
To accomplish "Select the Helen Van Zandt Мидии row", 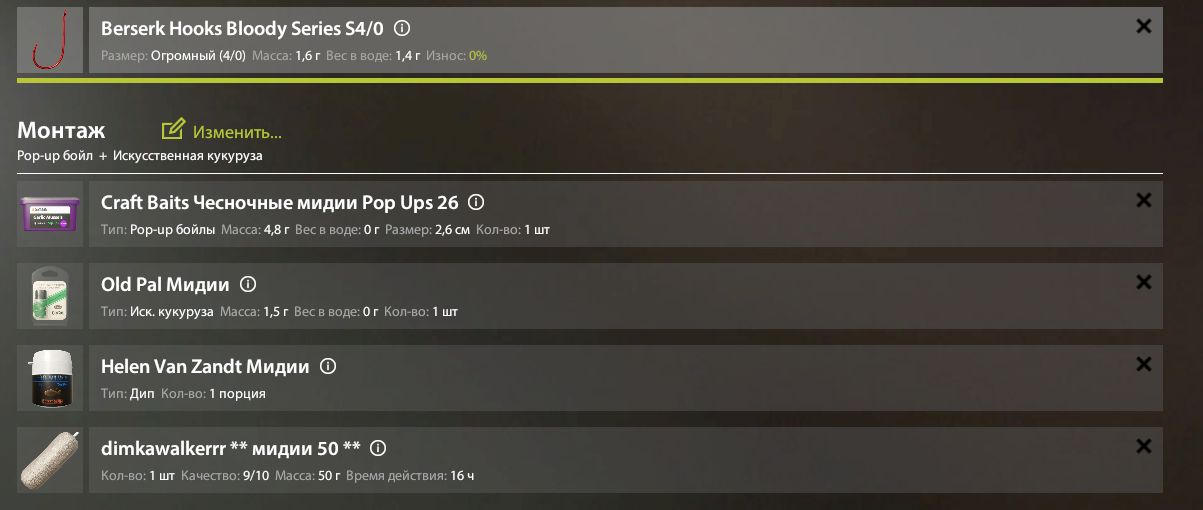I will tap(600, 380).
